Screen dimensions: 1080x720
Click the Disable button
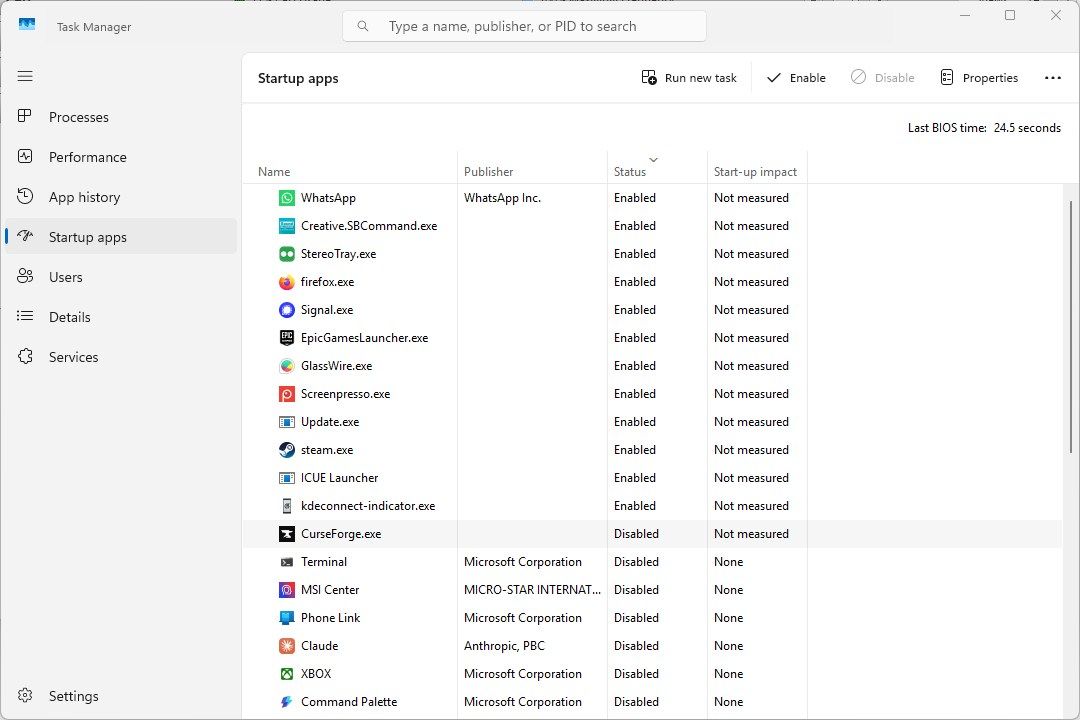pyautogui.click(x=882, y=78)
